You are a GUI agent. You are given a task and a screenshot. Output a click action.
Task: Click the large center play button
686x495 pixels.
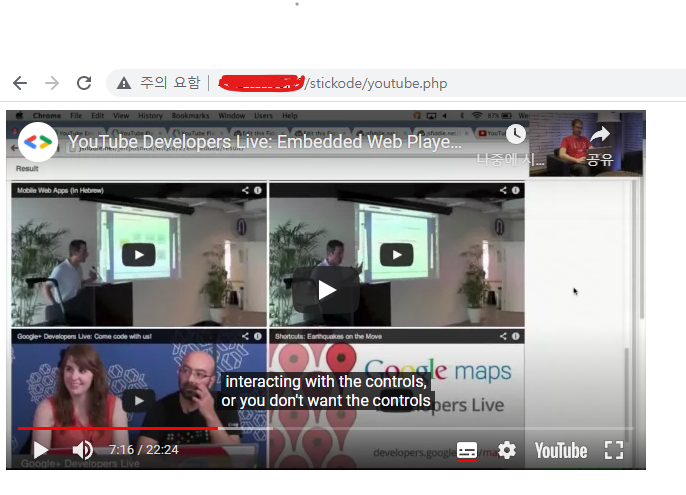326,290
